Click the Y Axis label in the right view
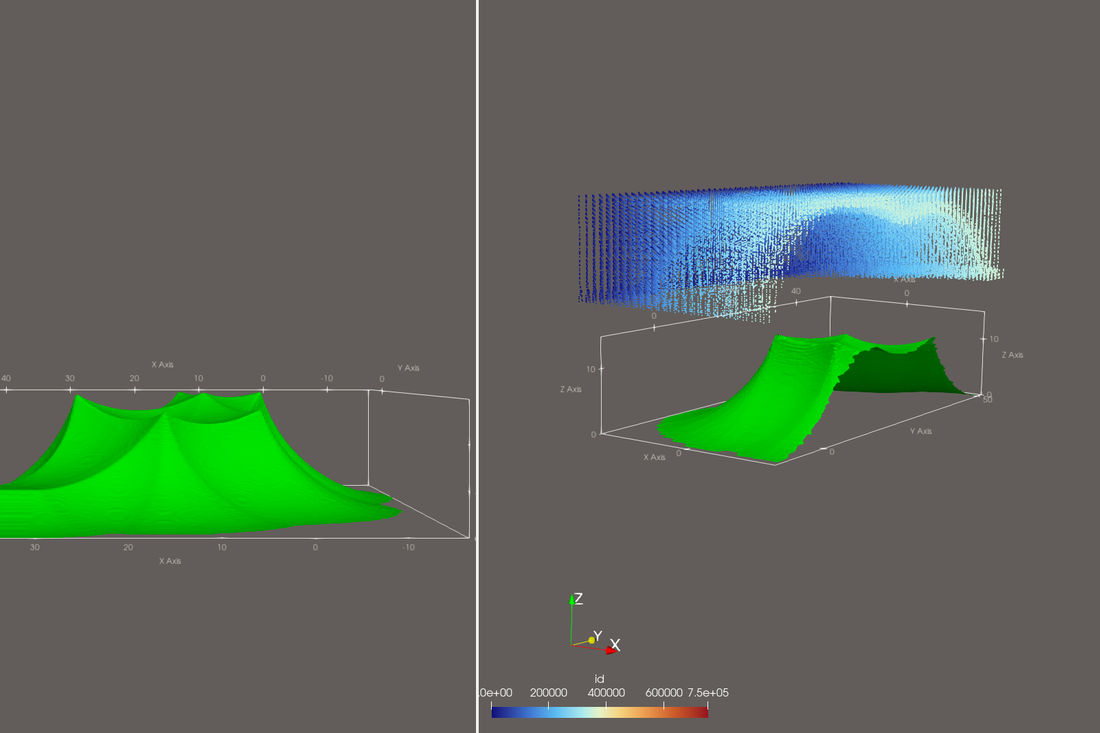Image resolution: width=1100 pixels, height=733 pixels. 920,431
